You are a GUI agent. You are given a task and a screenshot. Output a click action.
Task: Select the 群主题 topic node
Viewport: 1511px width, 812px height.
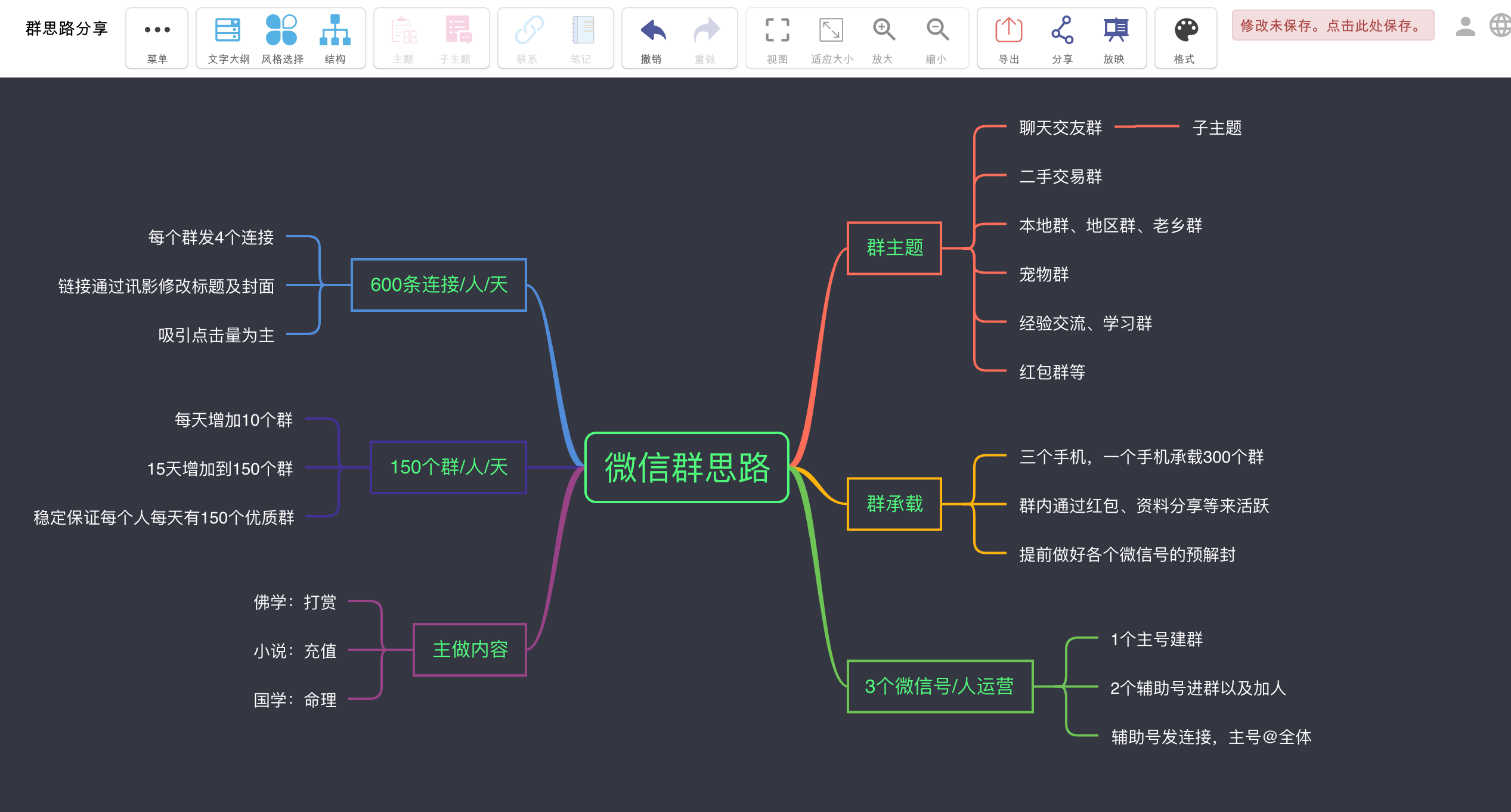tap(894, 248)
